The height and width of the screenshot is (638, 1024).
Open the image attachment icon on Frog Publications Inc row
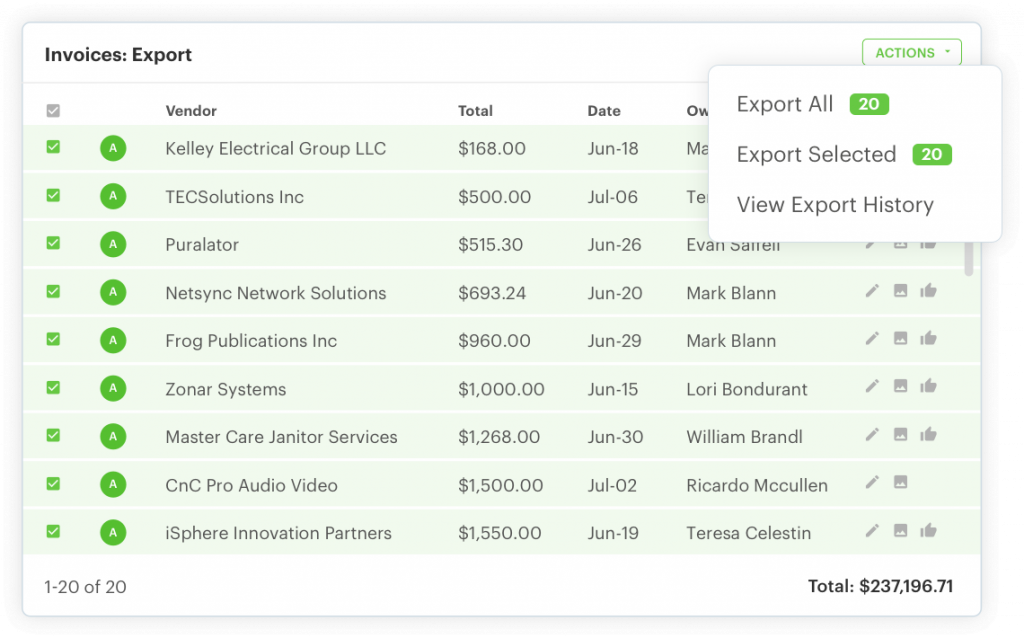pos(900,338)
